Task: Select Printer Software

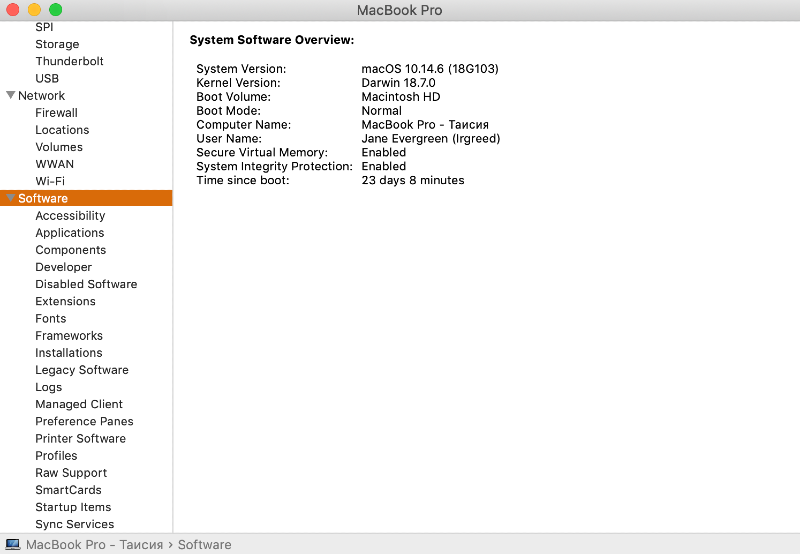Action: 80,439
